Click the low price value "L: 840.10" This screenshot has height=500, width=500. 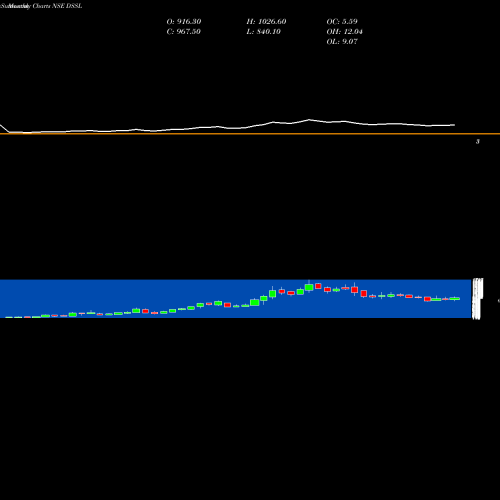pos(264,32)
